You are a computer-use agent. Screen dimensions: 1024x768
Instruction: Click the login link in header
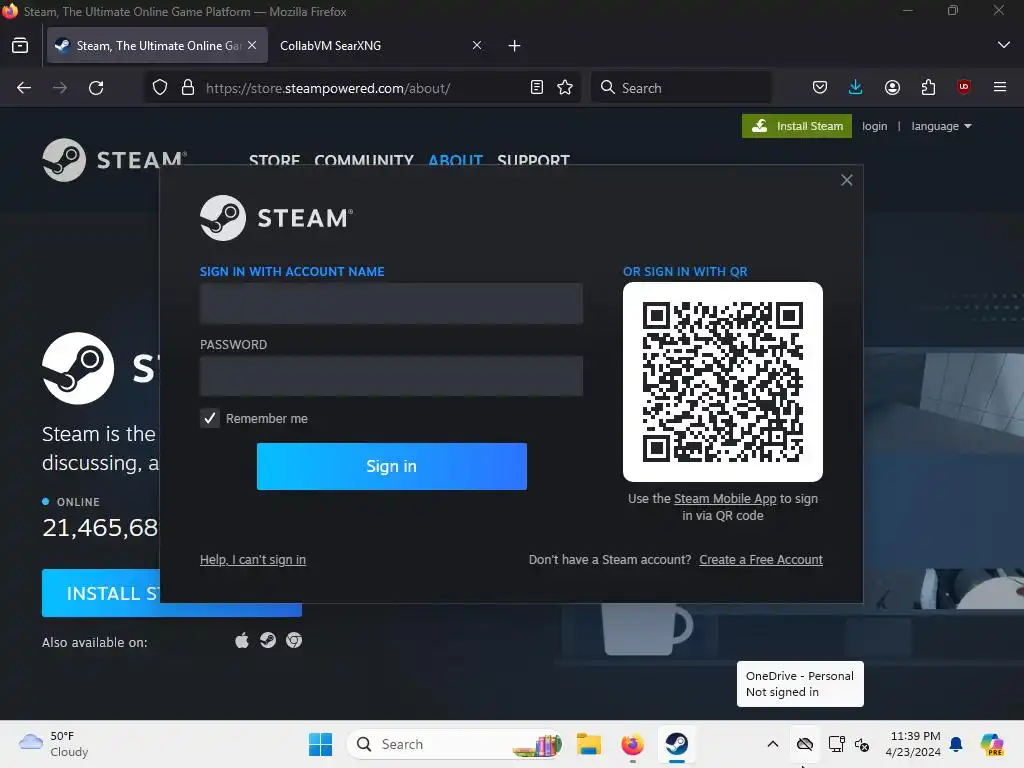874,126
